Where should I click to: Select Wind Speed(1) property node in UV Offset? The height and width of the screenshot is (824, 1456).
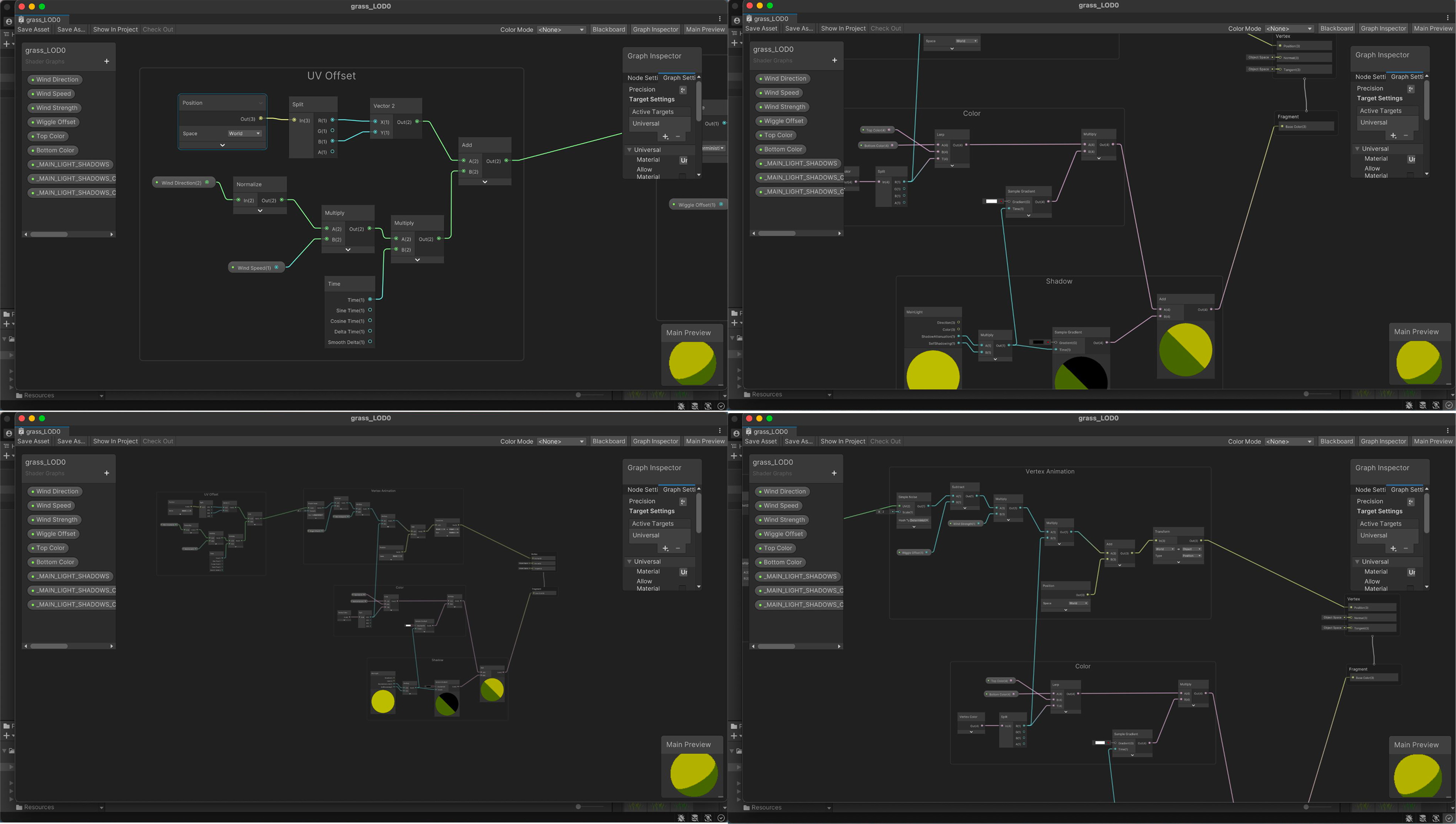(x=254, y=268)
